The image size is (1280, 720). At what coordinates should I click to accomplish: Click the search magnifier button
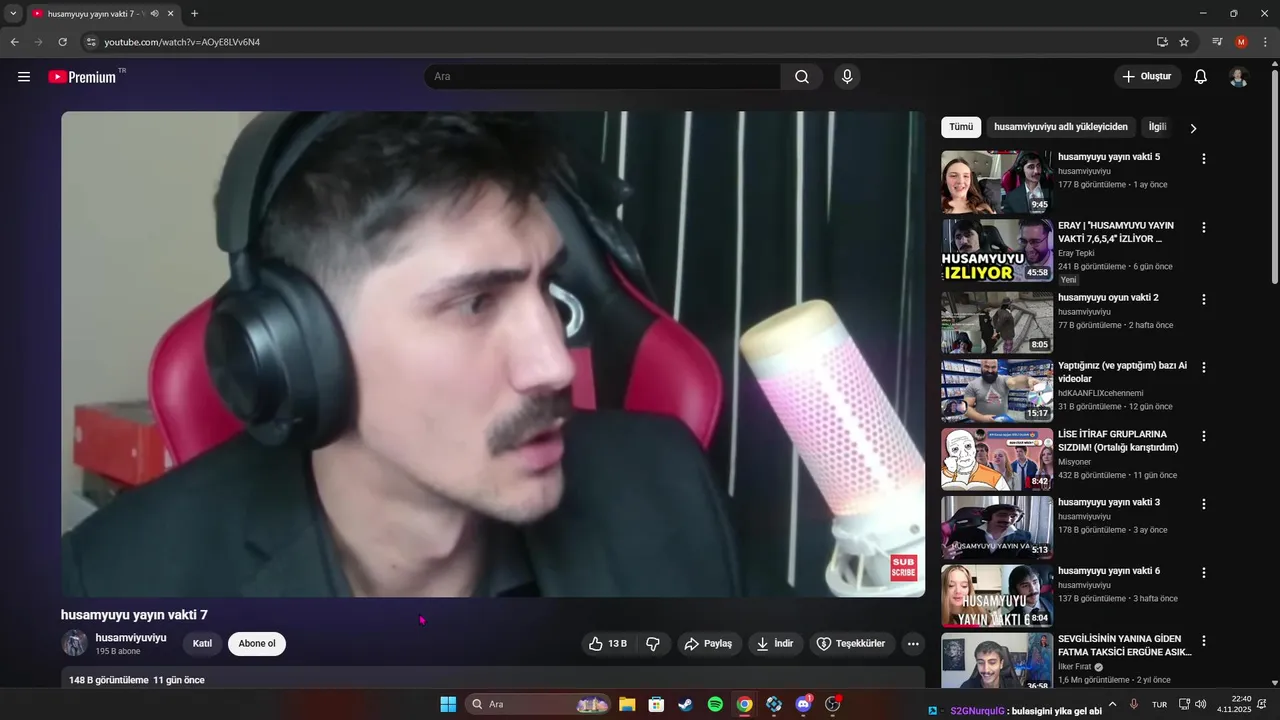(802, 77)
